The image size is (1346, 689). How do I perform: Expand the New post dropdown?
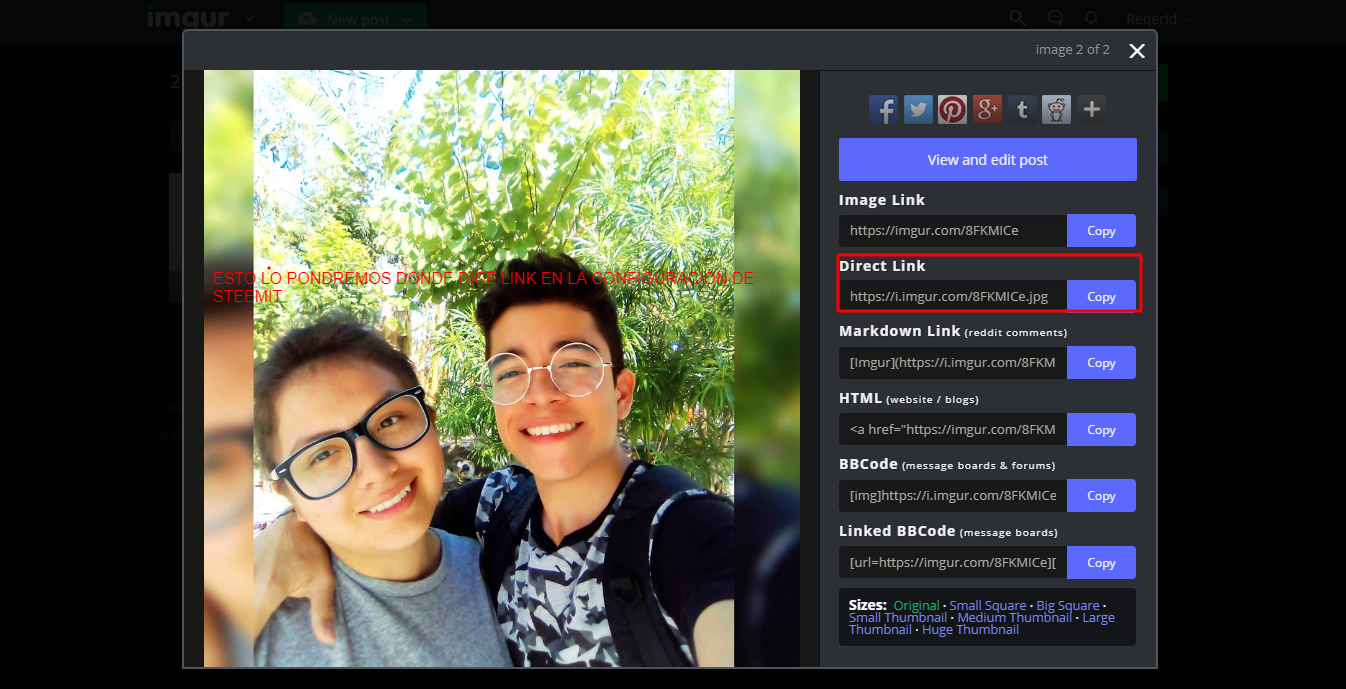[405, 18]
